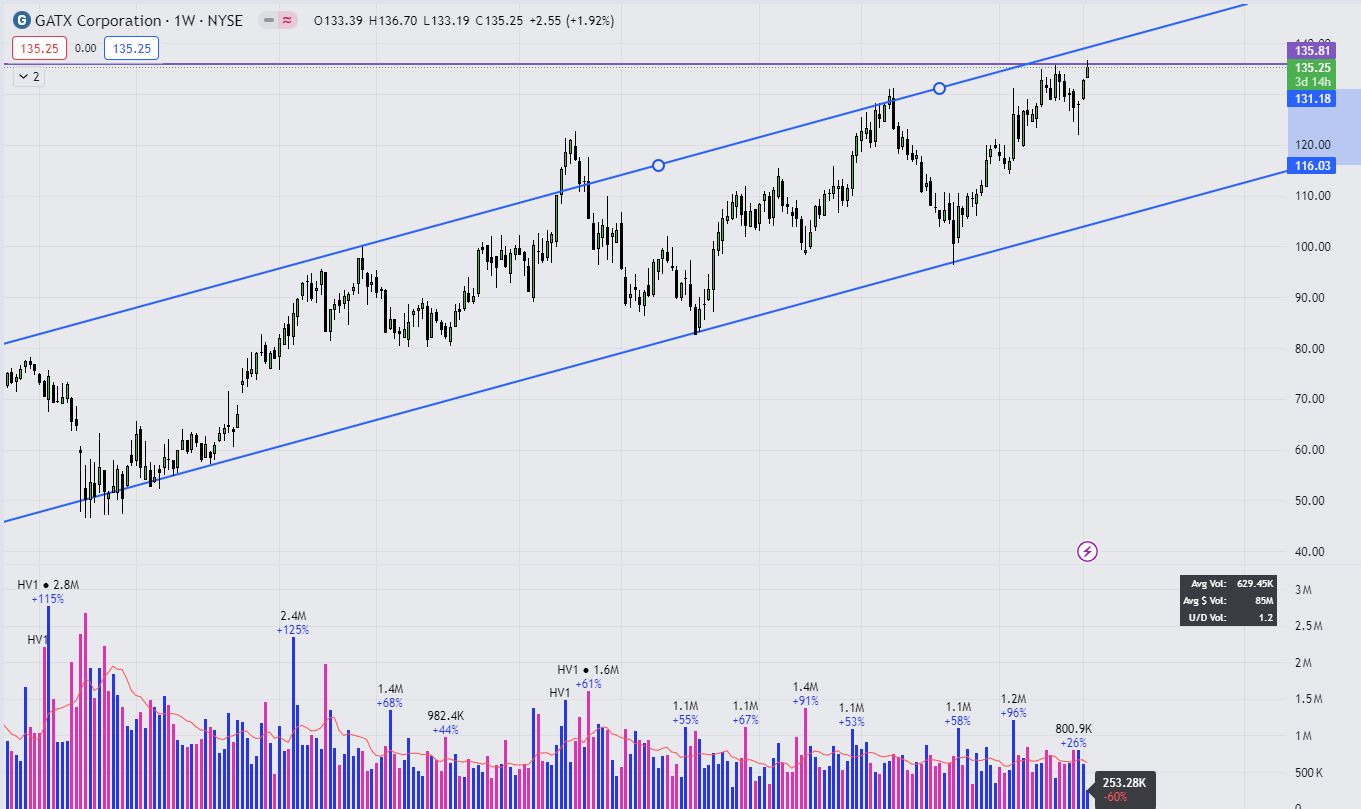
Task: Click the gray dash market status indicator
Action: [x=268, y=20]
